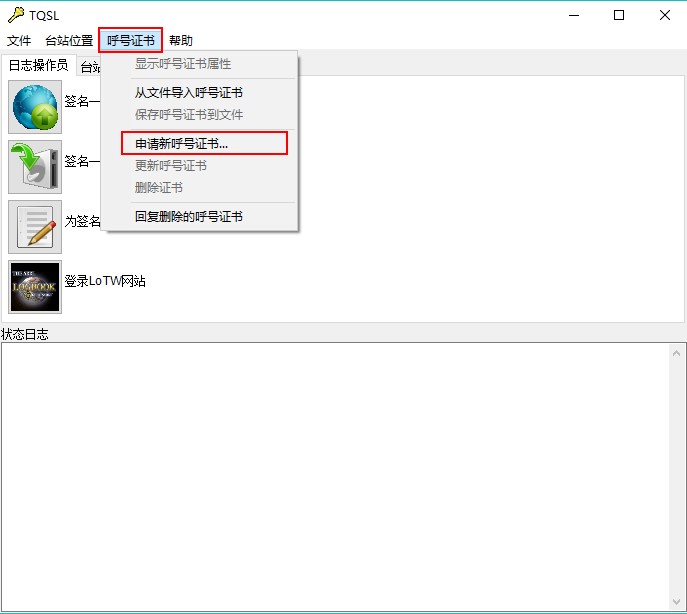Click the TQSL key icon in title bar

(x=15, y=15)
